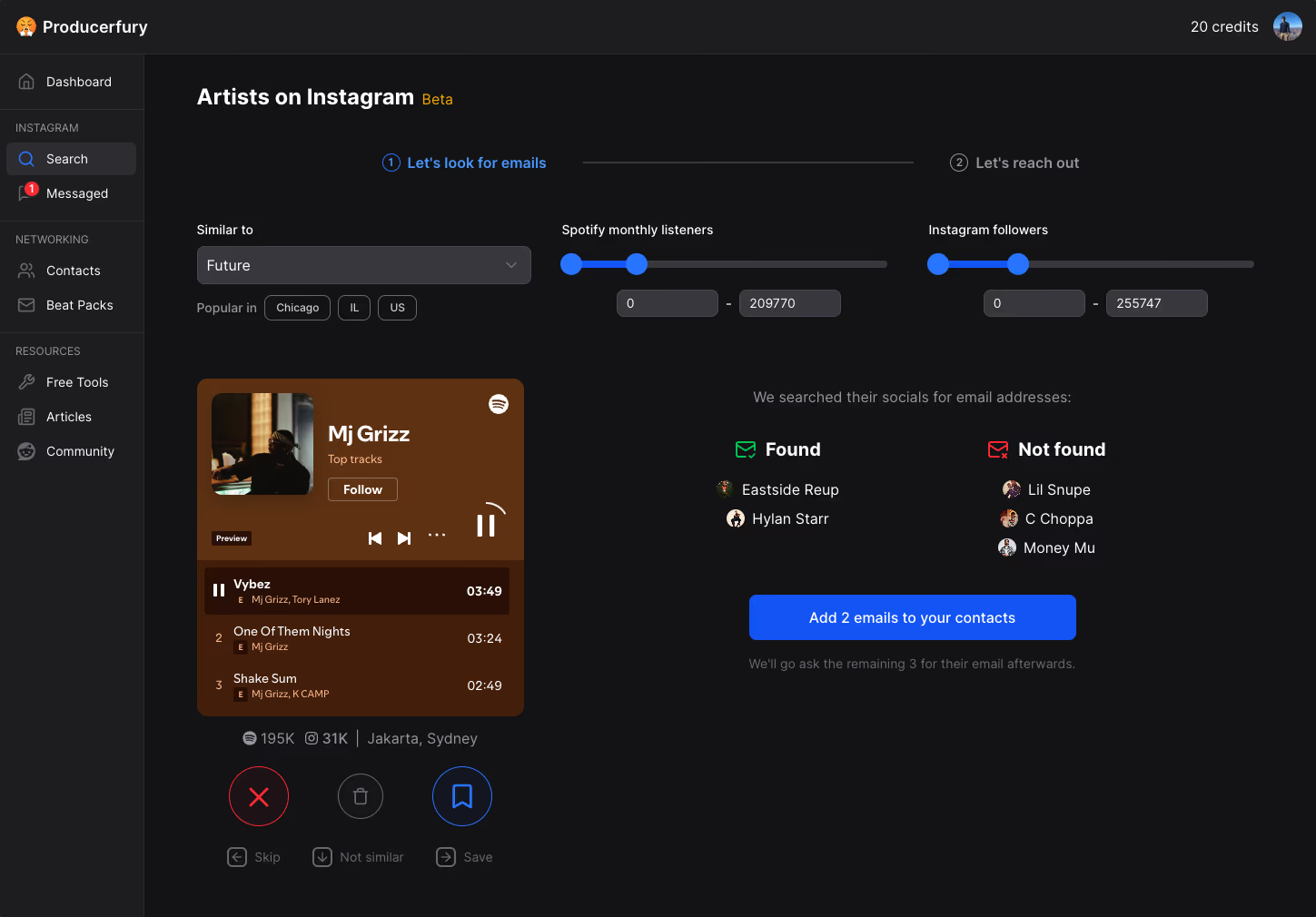Viewport: 1316px width, 917px height.
Task: Open Free Tools under Resources
Action: [72, 382]
